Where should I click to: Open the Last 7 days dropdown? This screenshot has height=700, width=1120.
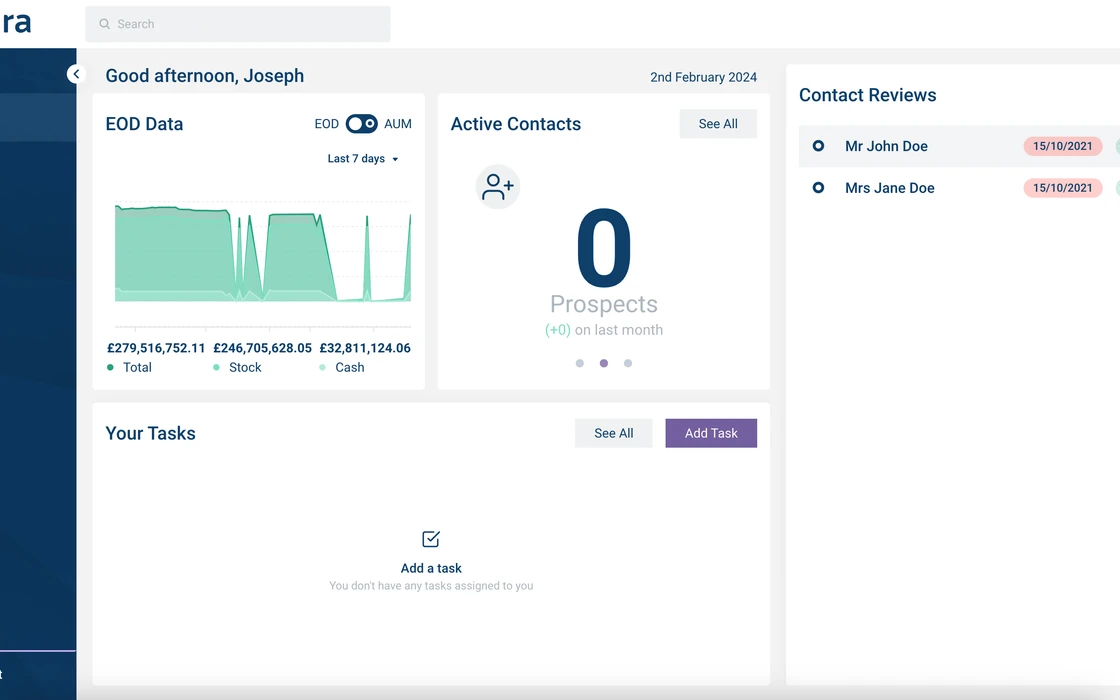click(x=363, y=159)
